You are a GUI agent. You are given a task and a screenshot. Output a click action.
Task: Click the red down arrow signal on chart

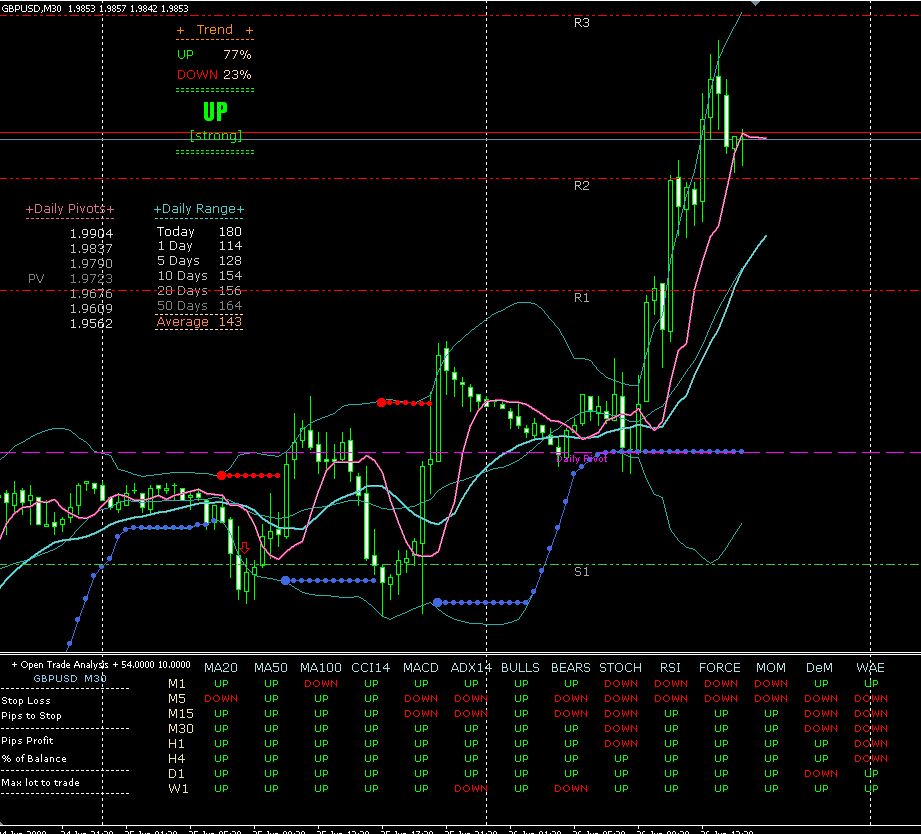tap(245, 548)
